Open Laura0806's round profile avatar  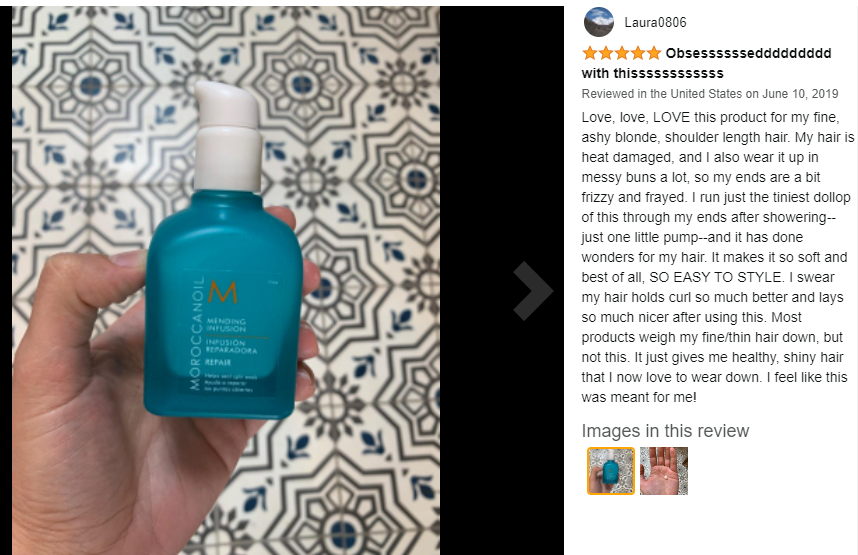(x=599, y=22)
